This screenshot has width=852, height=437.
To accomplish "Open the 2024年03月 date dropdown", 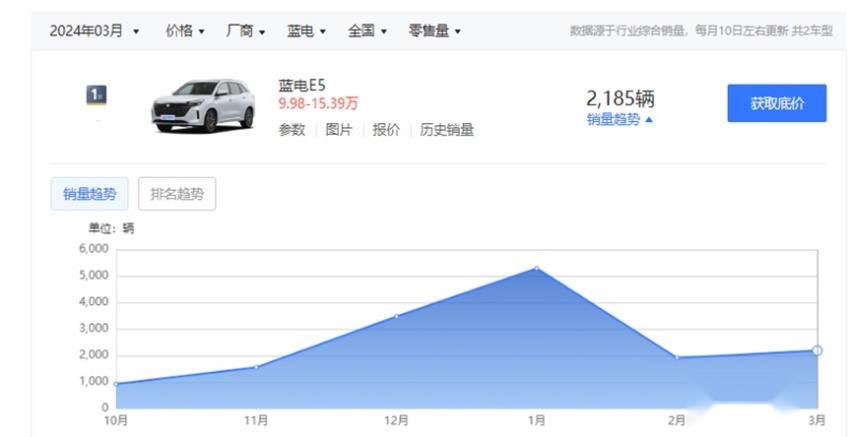I will pos(94,31).
